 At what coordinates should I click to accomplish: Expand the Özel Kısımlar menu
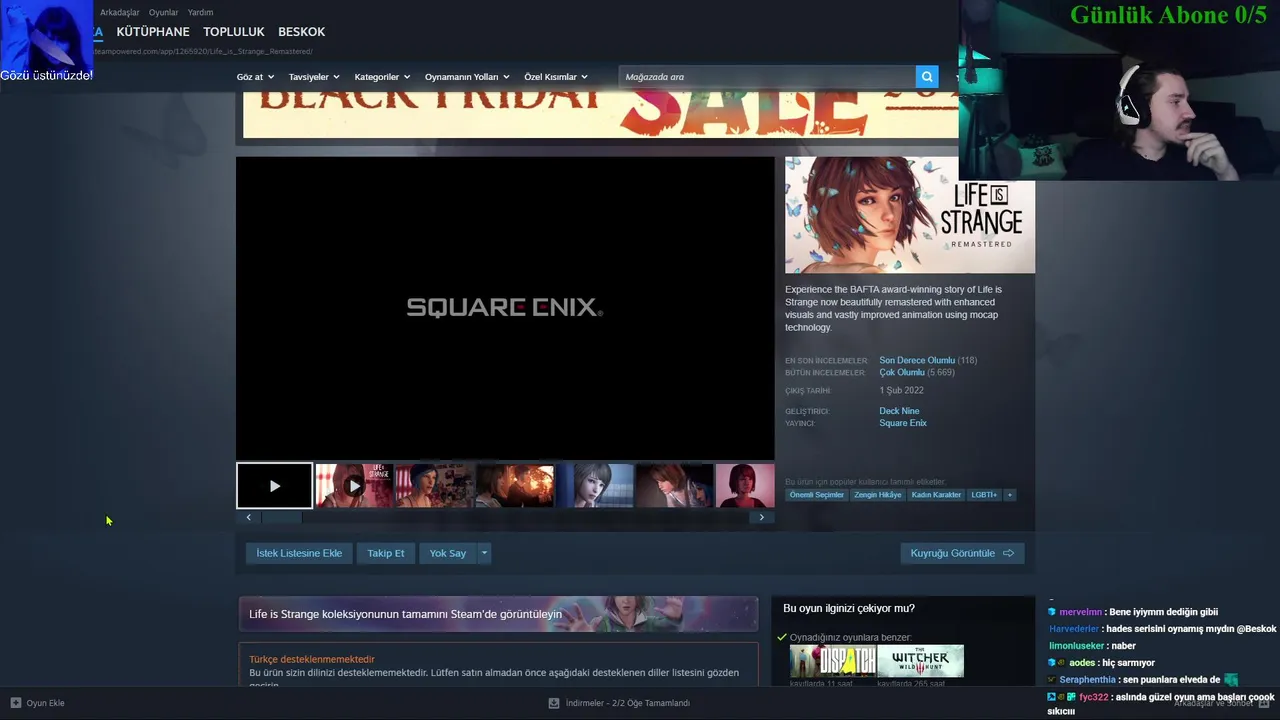coord(556,77)
